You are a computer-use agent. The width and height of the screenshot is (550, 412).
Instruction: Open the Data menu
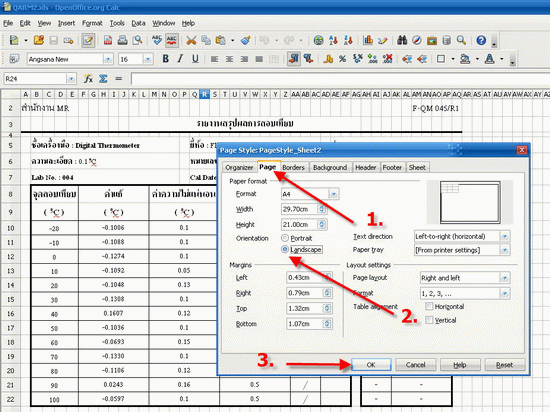(138, 23)
